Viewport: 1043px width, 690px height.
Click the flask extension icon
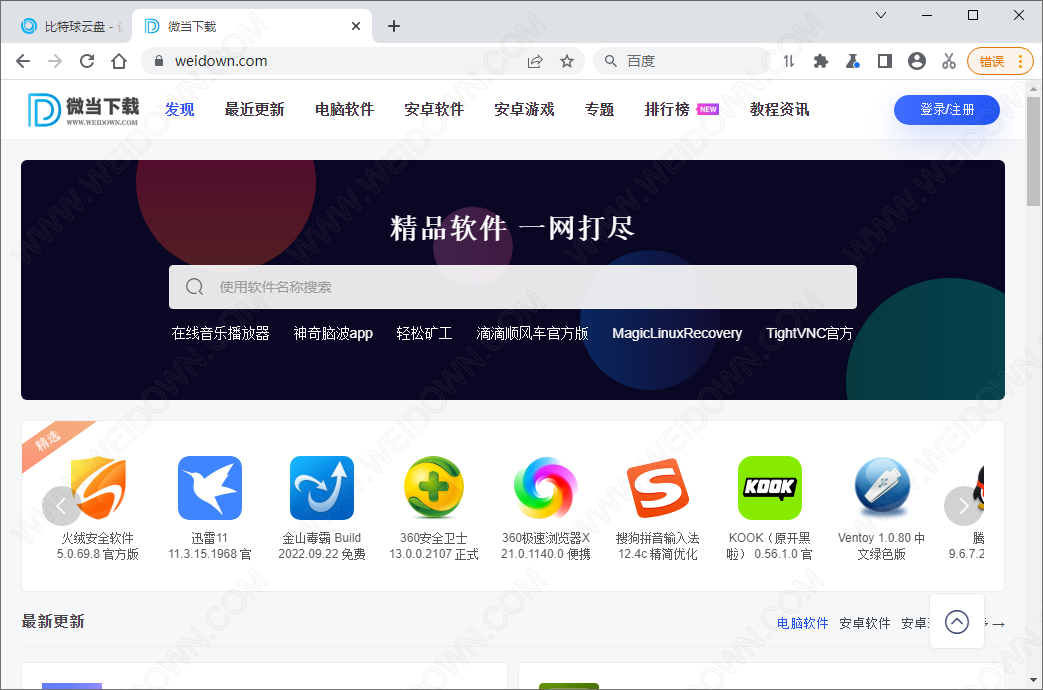[x=853, y=61]
